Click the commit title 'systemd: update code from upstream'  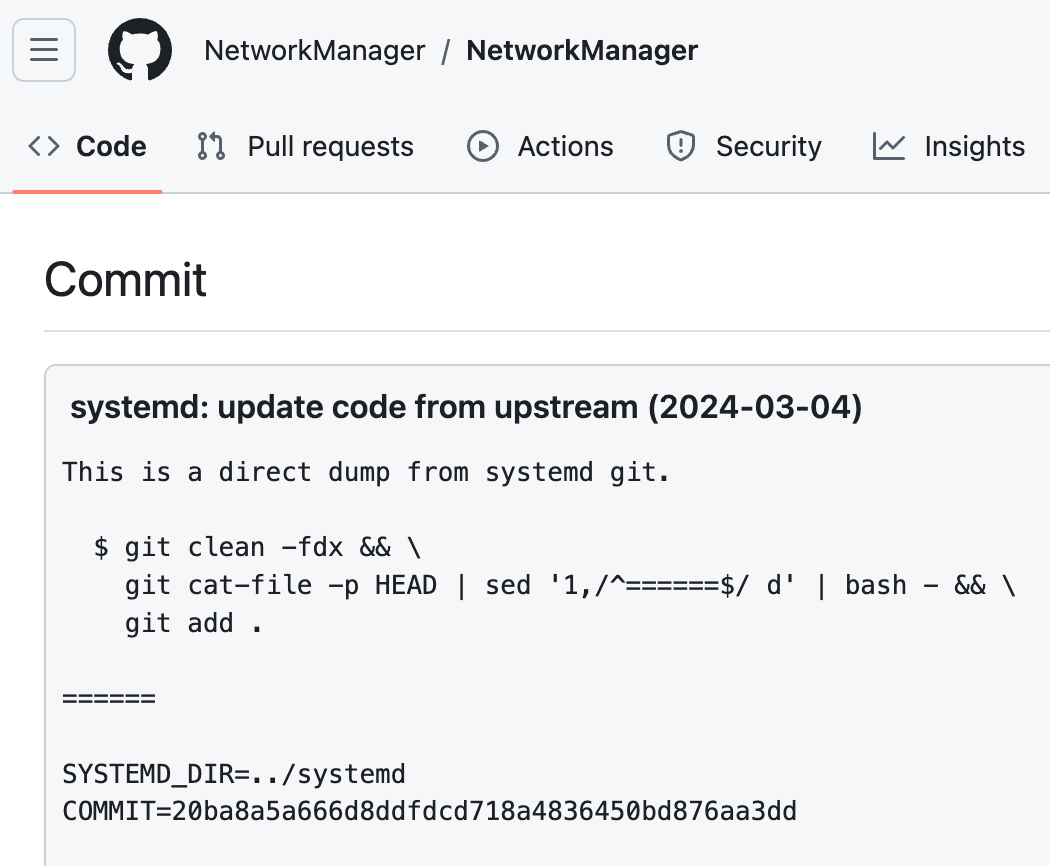(466, 407)
